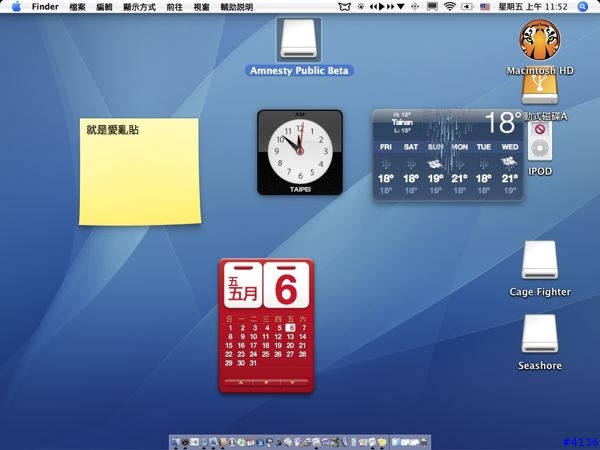Screen dimensions: 600x450
Task: Click the 五月 month panel on calendar
Action: [x=243, y=285]
